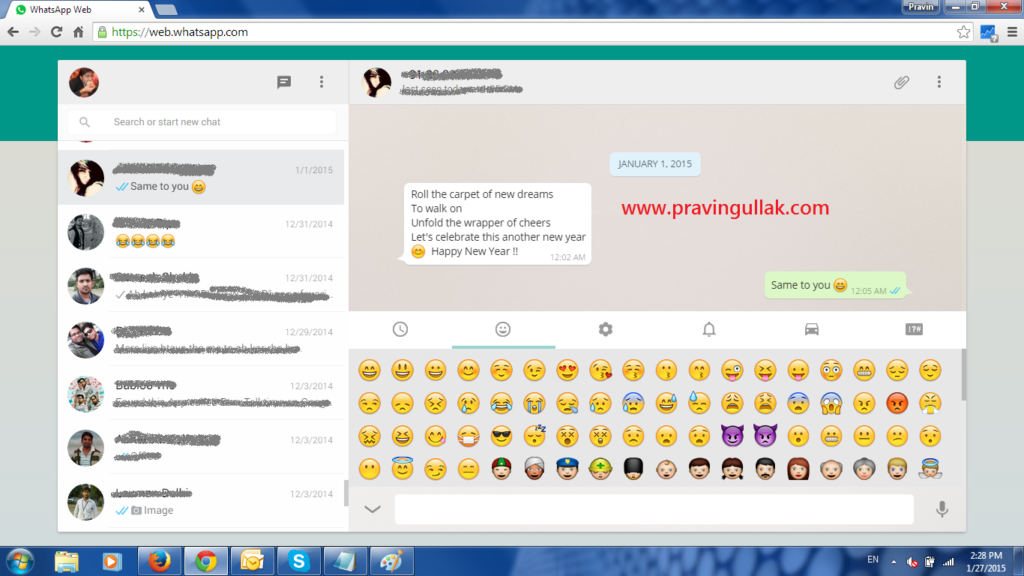Insert man with turban emoji

click(x=534, y=468)
